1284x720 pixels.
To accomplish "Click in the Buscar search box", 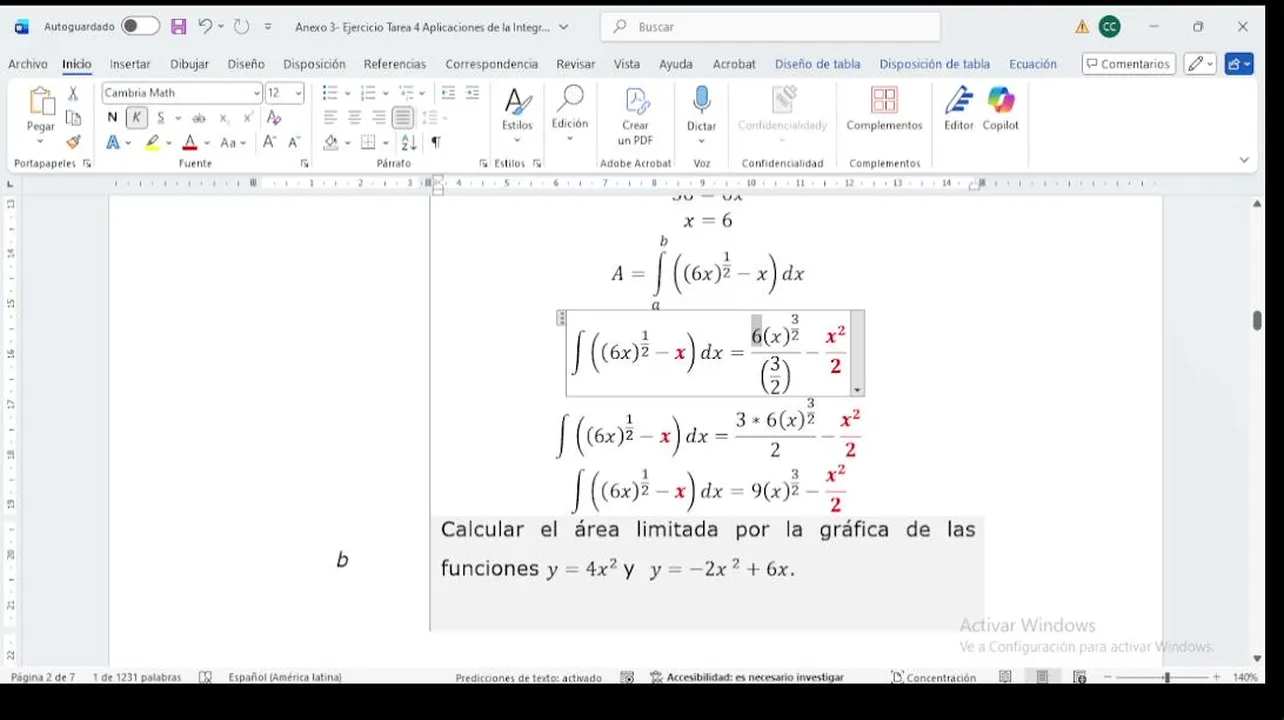I will (771, 27).
